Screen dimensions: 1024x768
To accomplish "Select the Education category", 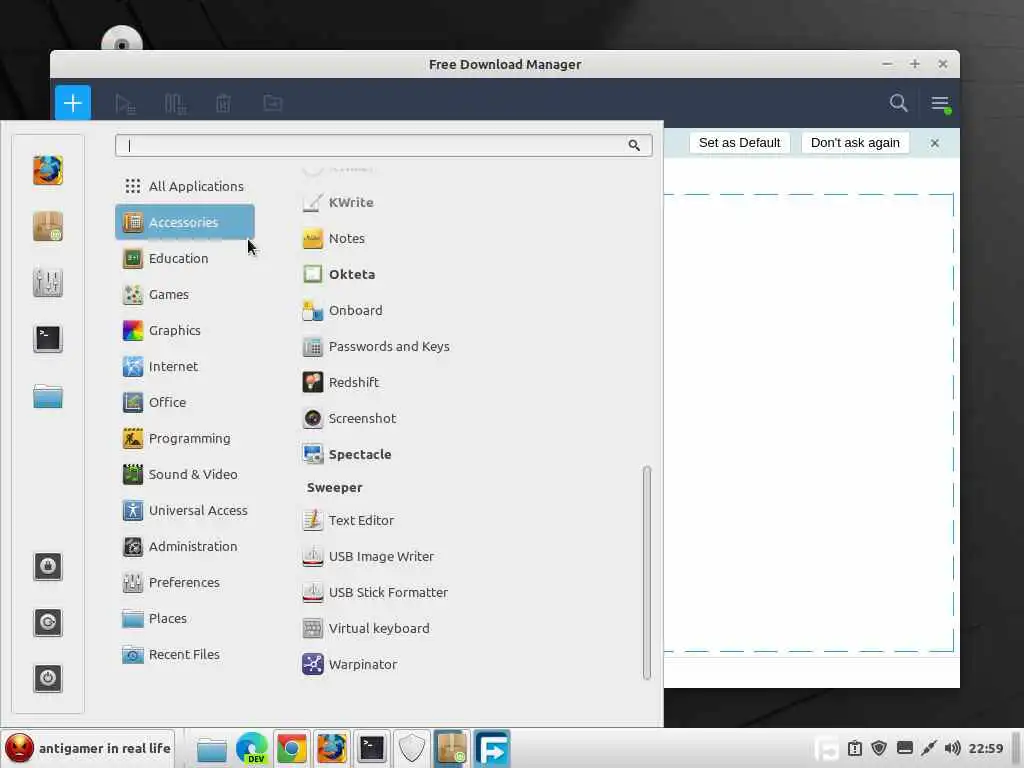I will pyautogui.click(x=185, y=258).
